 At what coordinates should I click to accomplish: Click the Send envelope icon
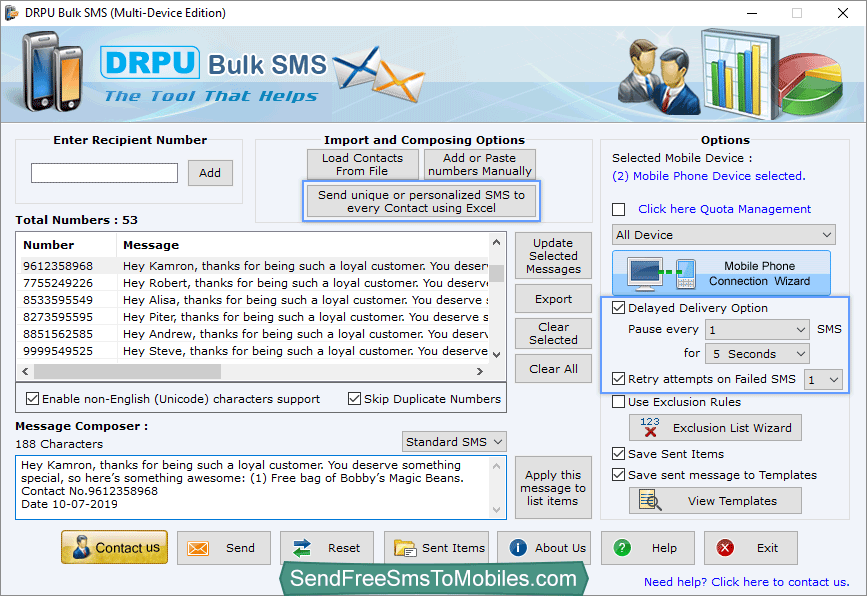click(198, 548)
